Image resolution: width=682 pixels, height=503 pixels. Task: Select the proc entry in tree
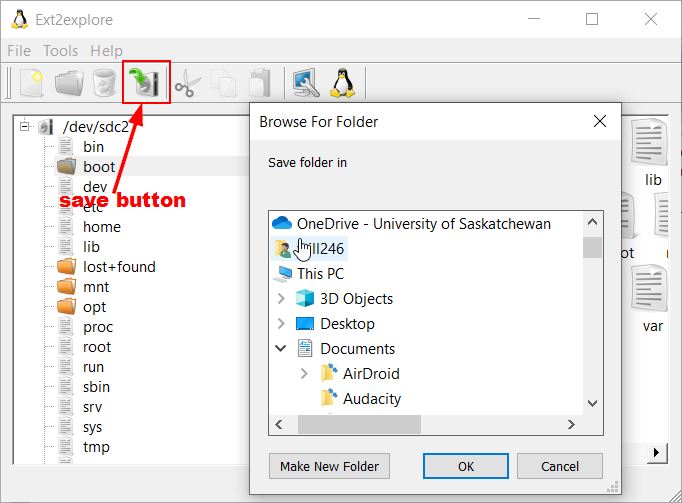click(98, 327)
